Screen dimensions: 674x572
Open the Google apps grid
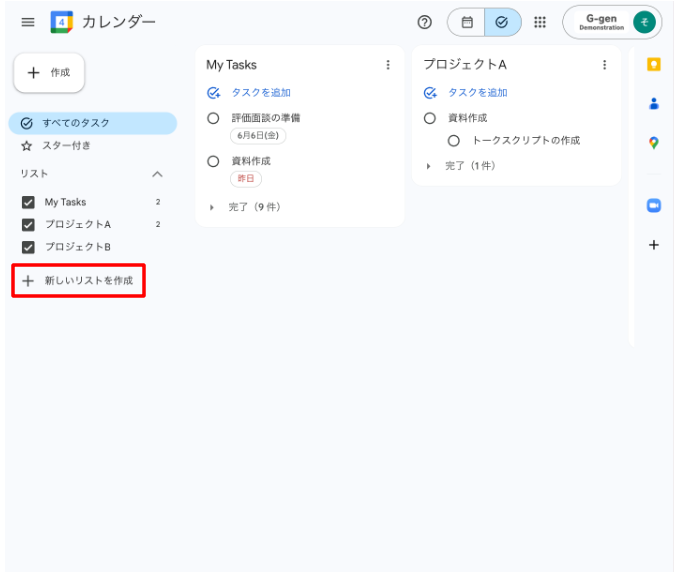coord(540,22)
